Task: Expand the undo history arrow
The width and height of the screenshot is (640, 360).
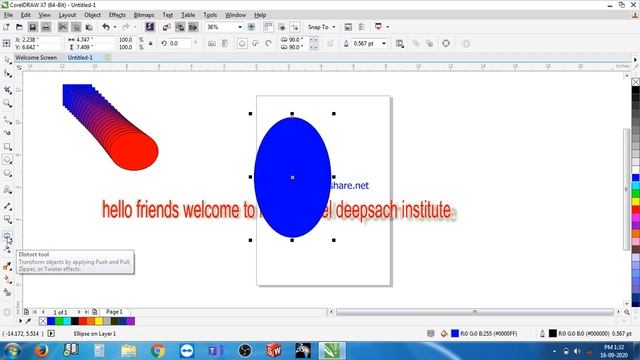Action: [x=115, y=27]
